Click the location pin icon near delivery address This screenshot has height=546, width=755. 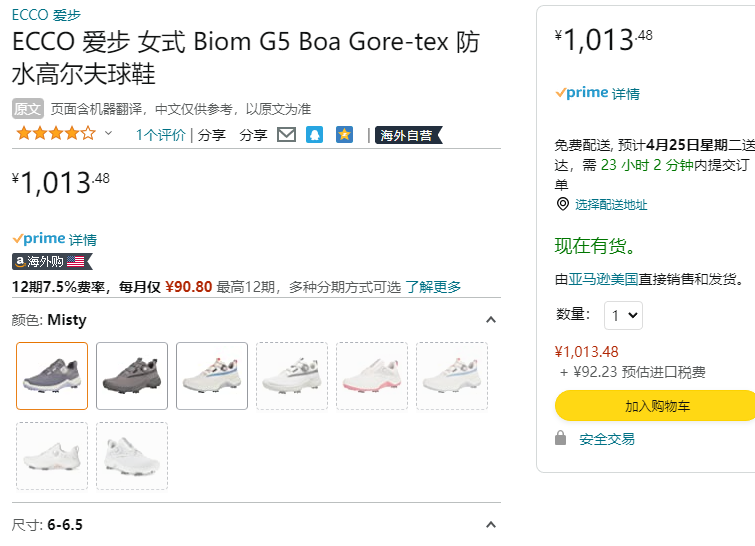tap(562, 204)
